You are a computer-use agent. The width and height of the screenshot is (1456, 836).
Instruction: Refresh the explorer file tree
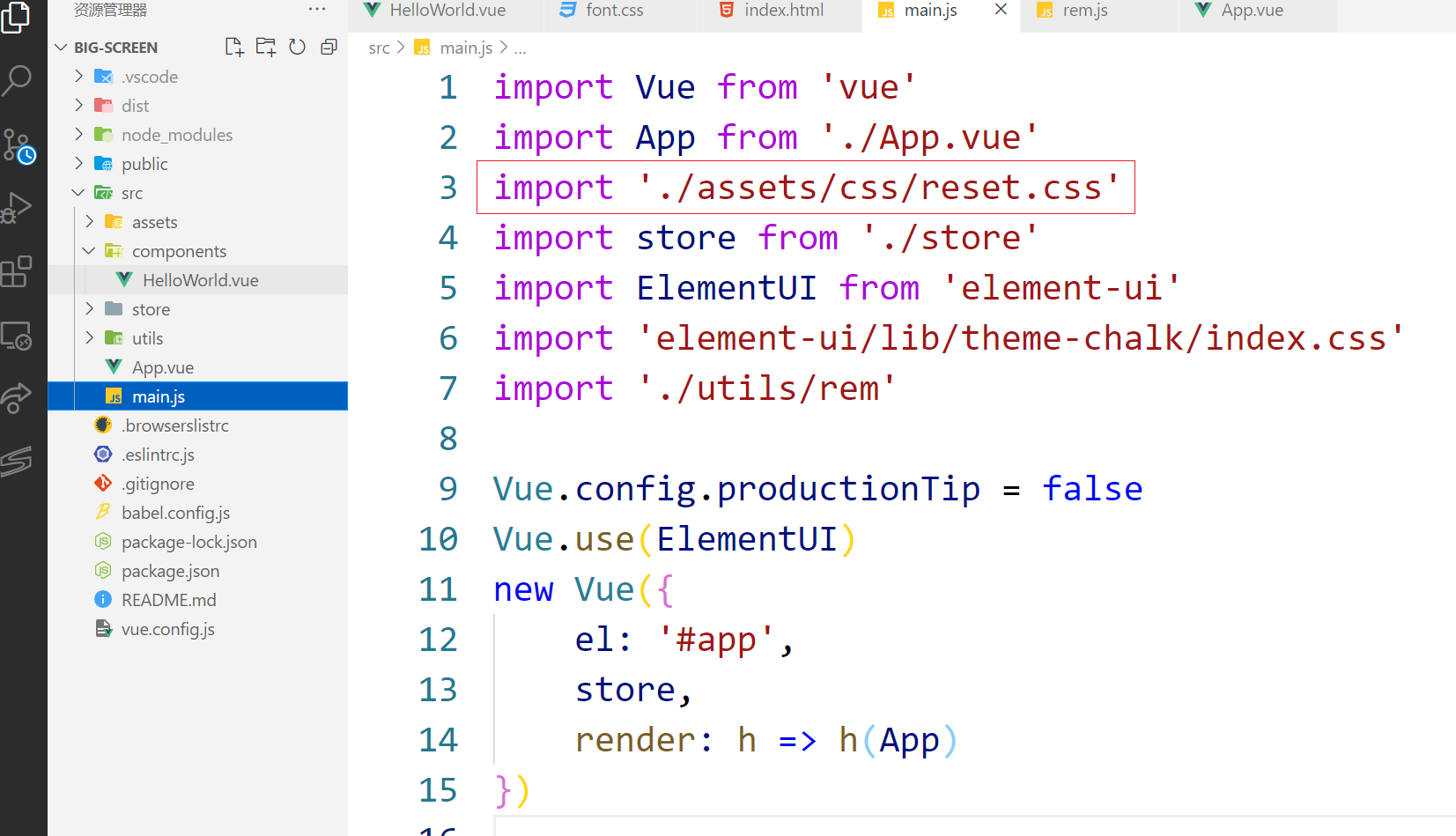click(297, 47)
